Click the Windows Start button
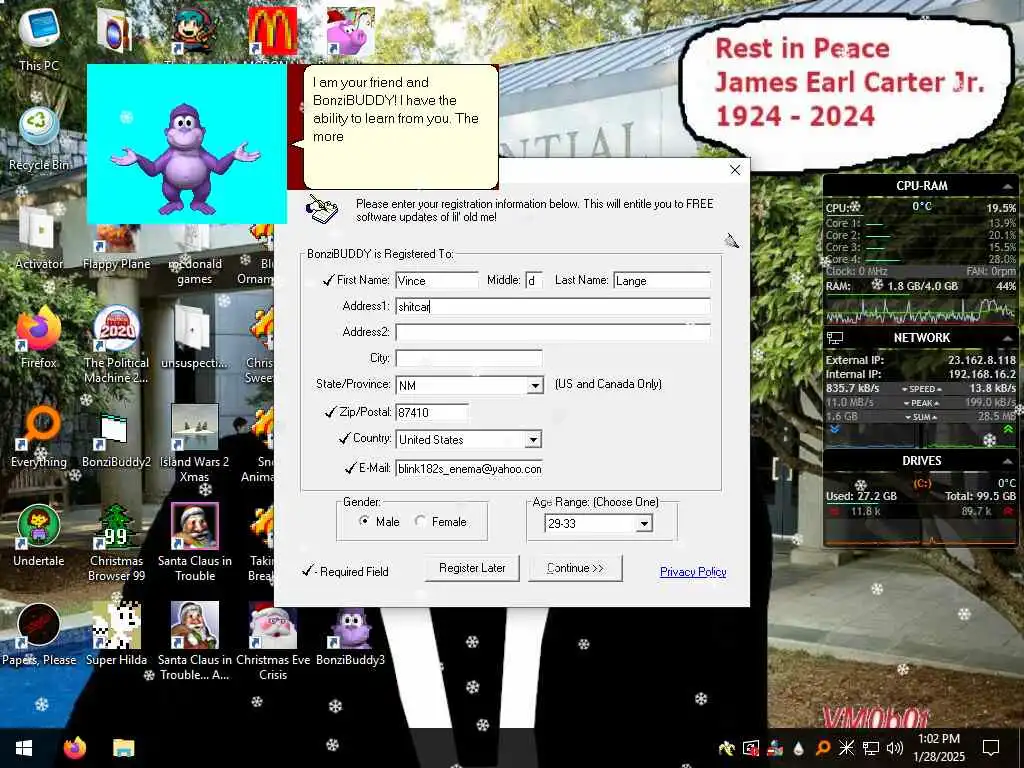Screen dimensions: 1024x768 pos(24,748)
